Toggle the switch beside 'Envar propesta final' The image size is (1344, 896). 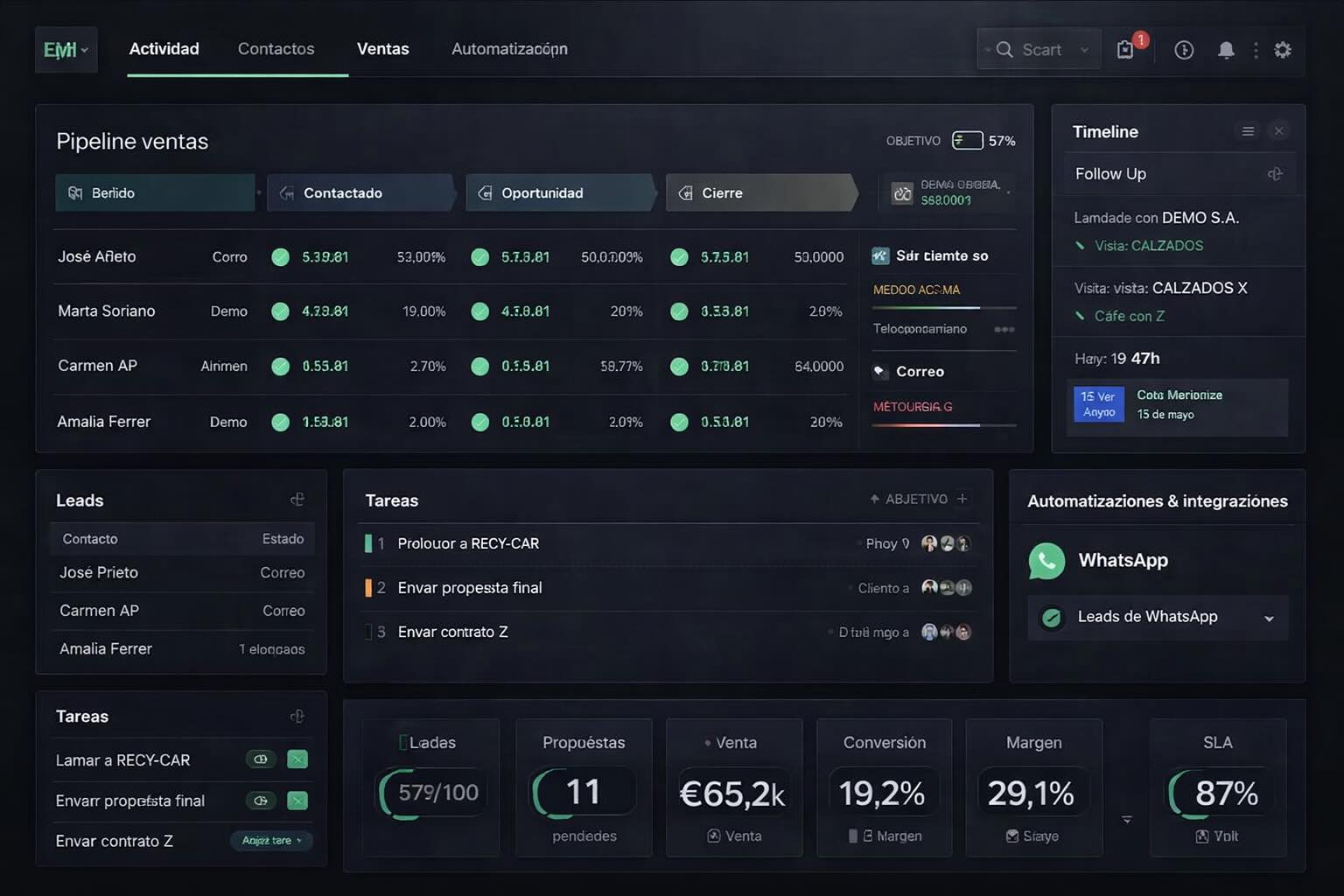tap(260, 801)
